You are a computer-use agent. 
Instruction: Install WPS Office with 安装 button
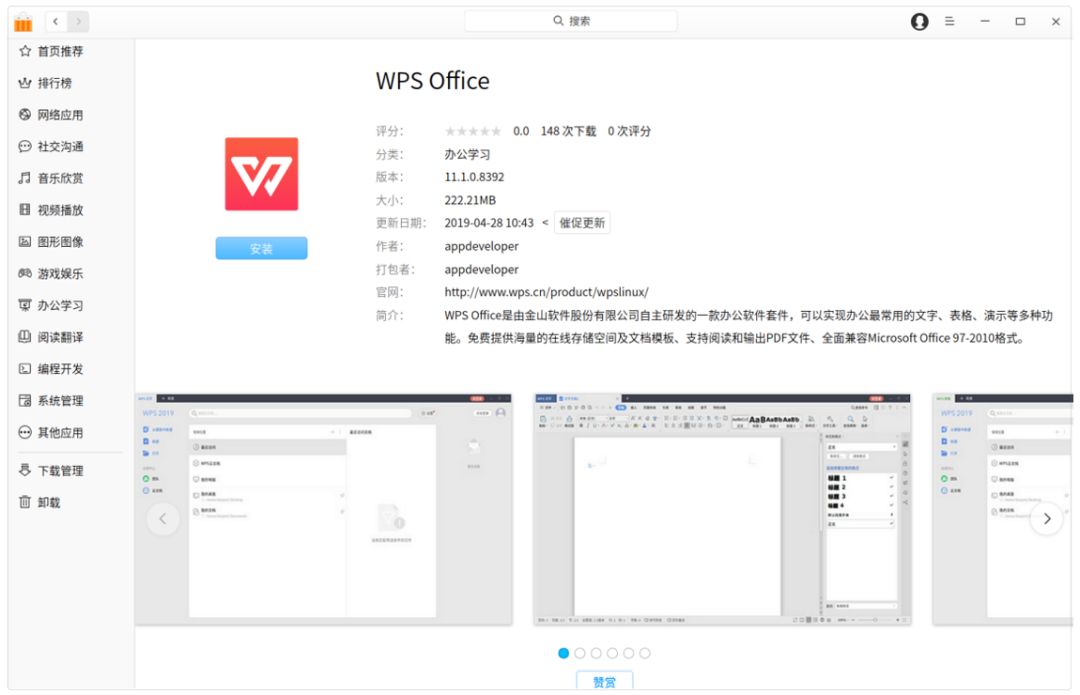tap(262, 249)
